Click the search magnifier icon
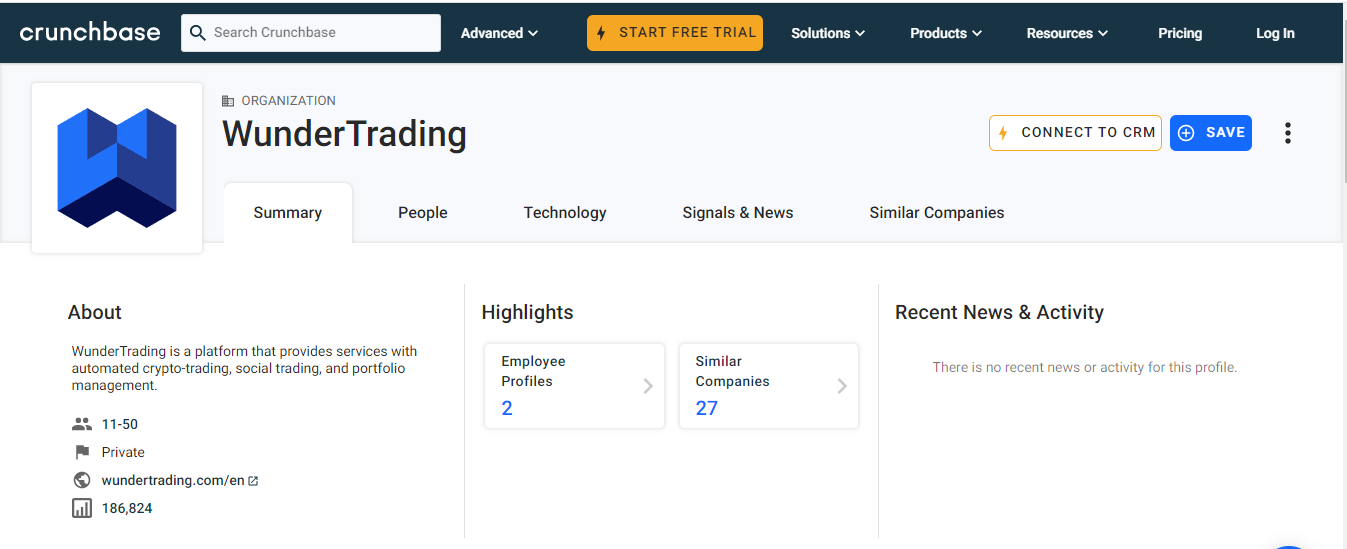 tap(198, 33)
